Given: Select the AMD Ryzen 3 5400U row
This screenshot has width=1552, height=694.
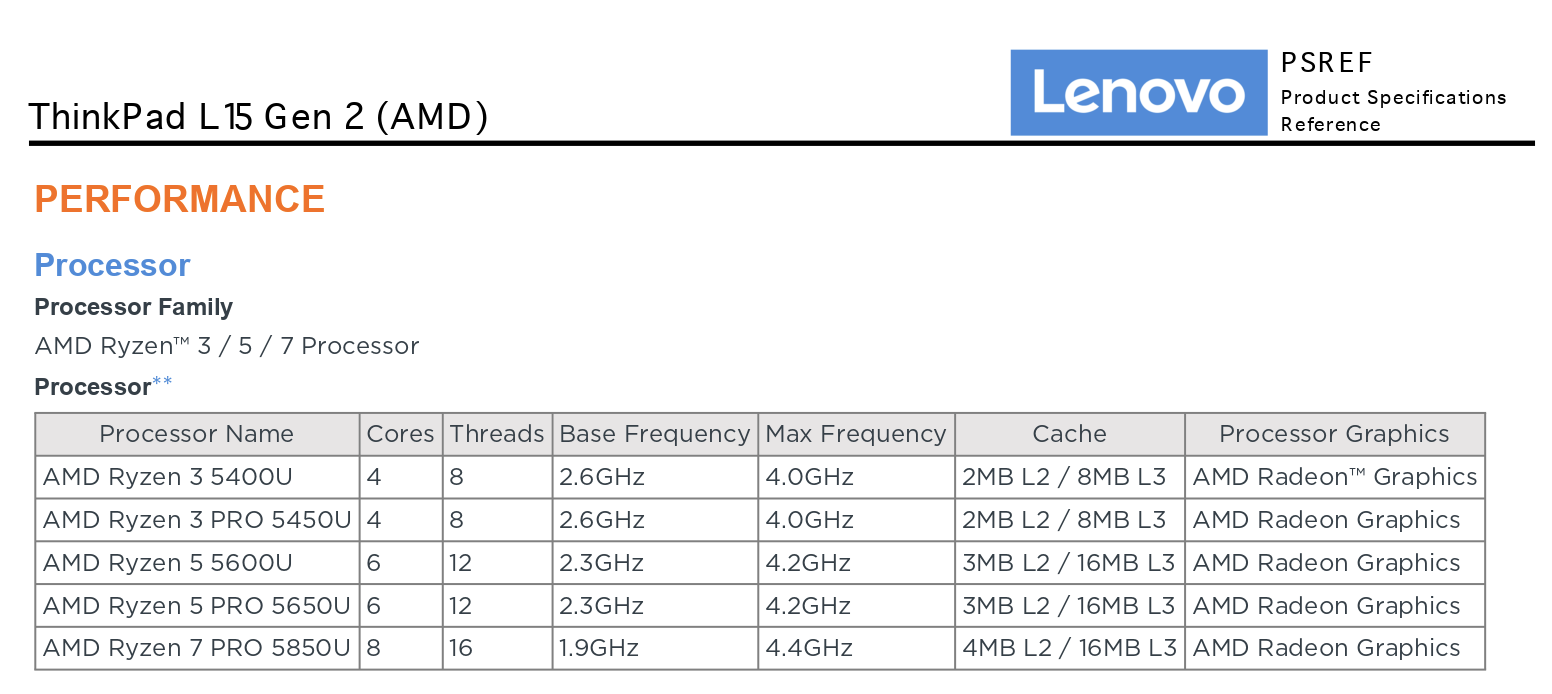Looking at the screenshot, I should (760, 477).
